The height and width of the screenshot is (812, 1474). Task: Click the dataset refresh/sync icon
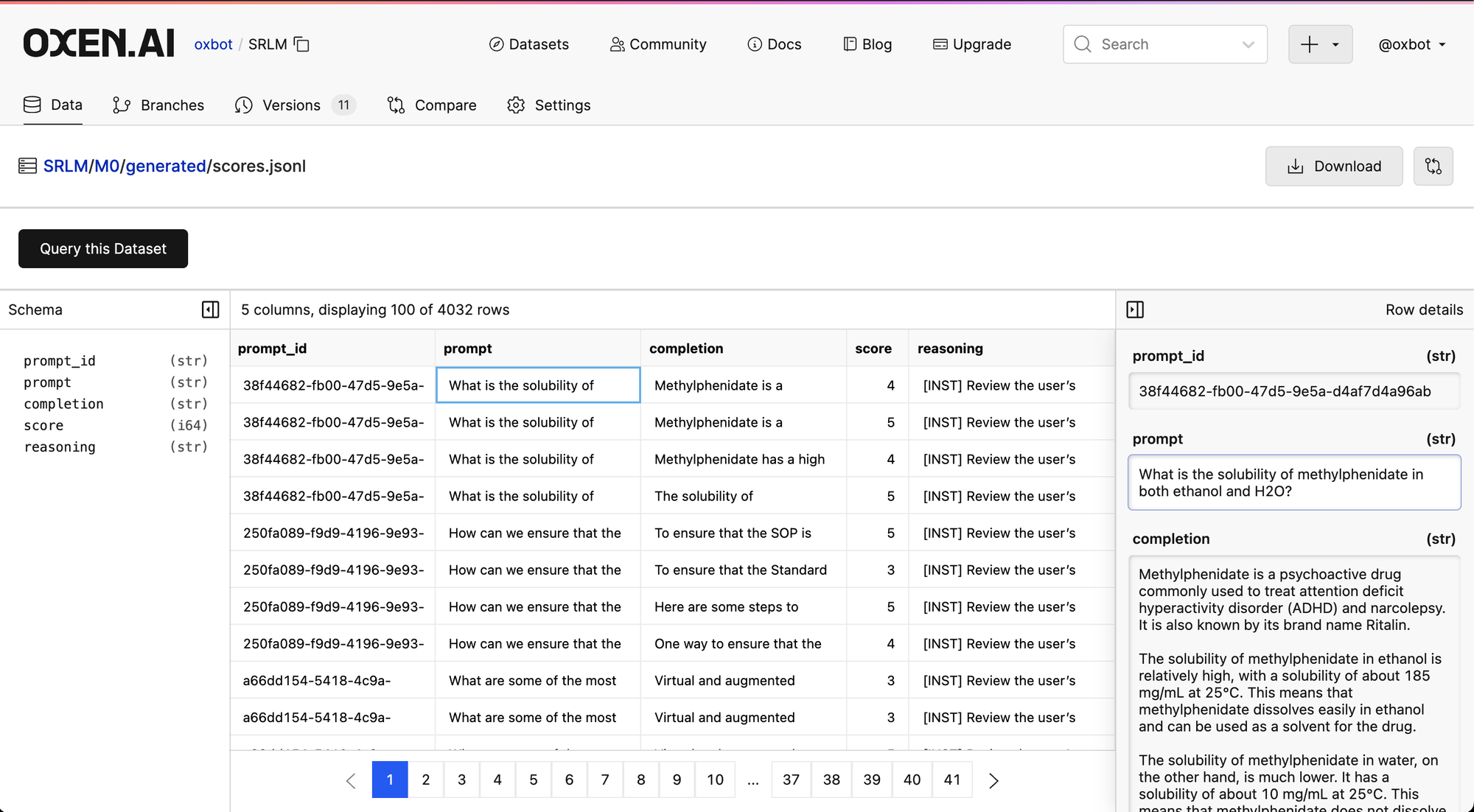(1434, 166)
